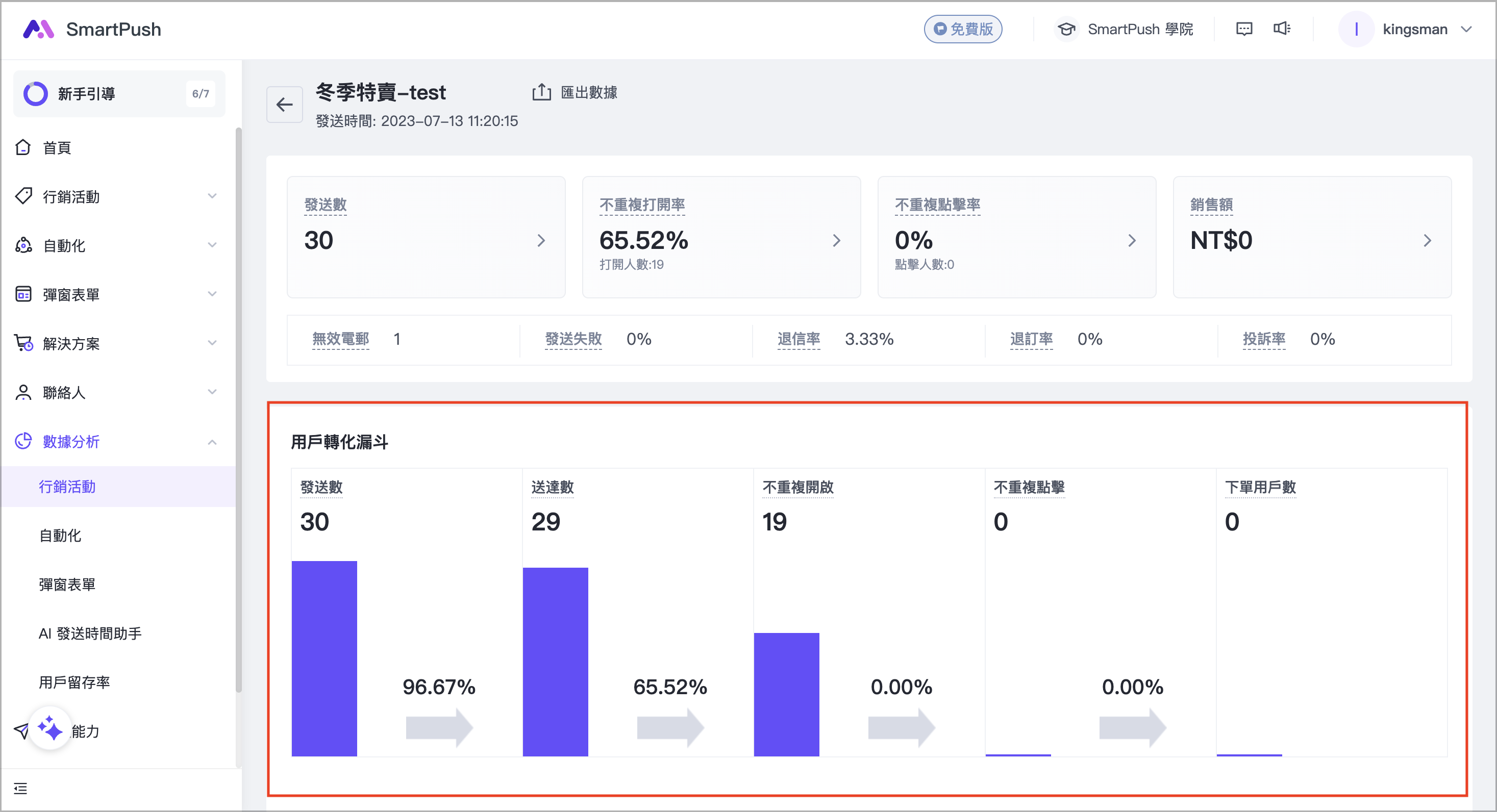
Task: Open the SmartPush 學院 graduation cap icon
Action: 1066,29
